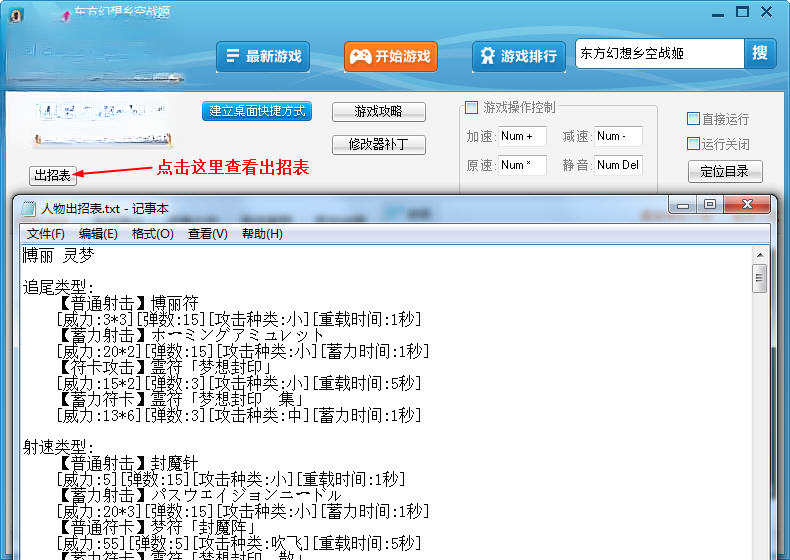The image size is (790, 560).
Task: Close the 人物出招表.txt Notepad window
Action: tap(747, 205)
